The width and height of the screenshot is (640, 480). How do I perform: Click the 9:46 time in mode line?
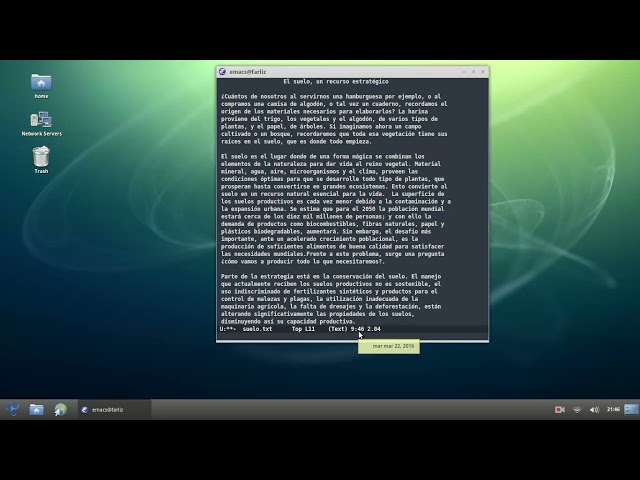pyautogui.click(x=357, y=329)
